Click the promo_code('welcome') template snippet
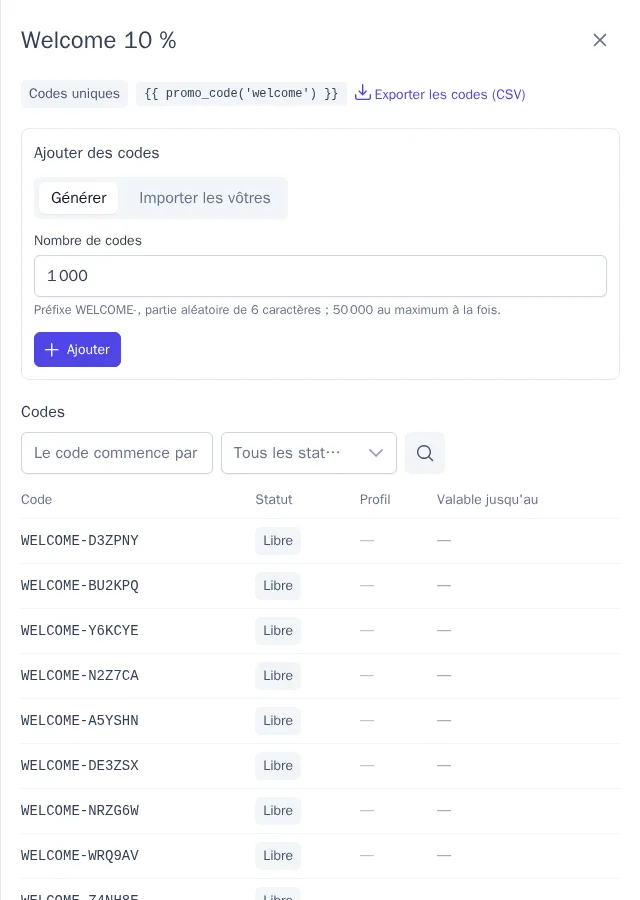 click(x=241, y=94)
